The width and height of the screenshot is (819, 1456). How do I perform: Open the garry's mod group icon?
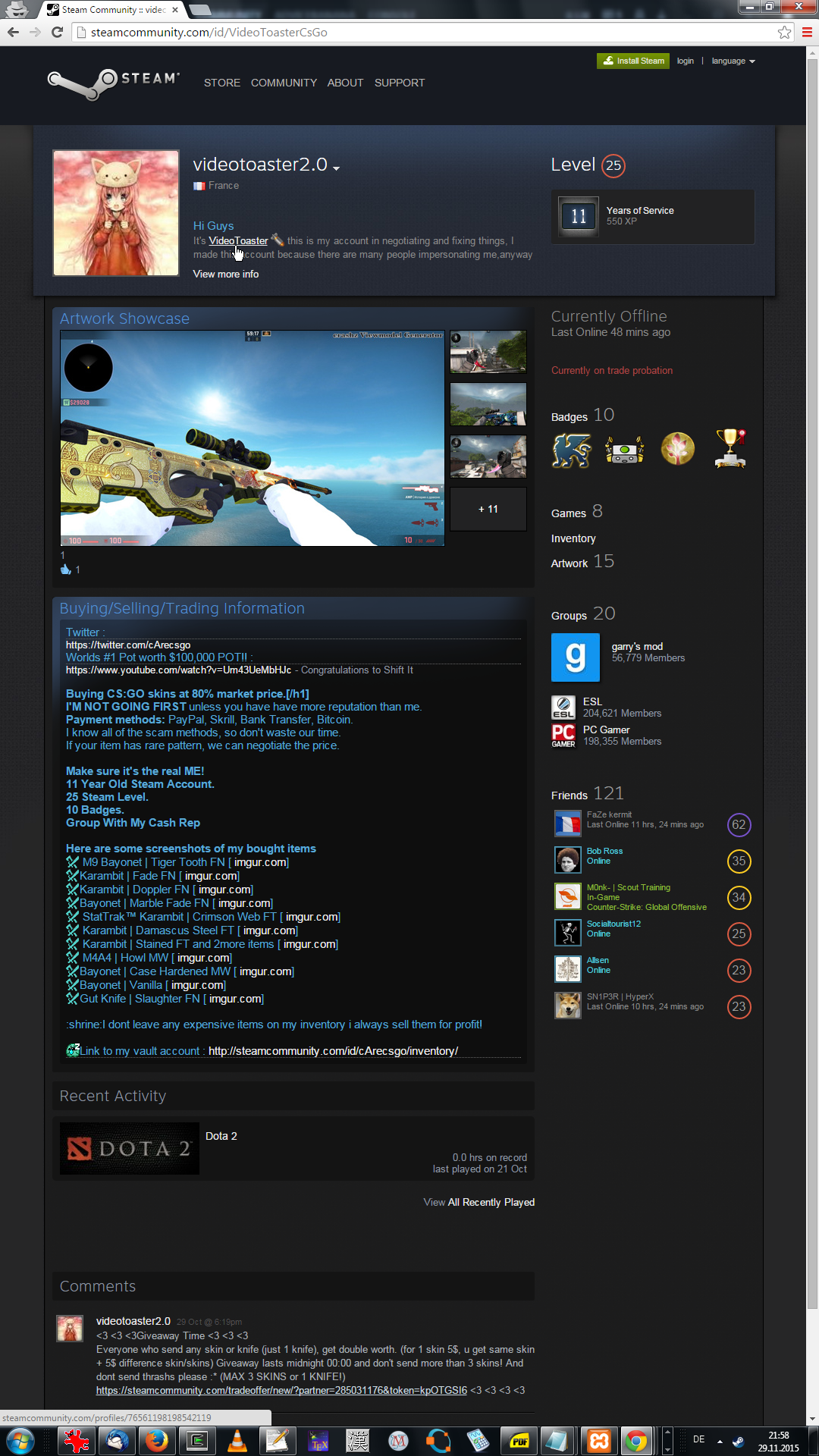click(575, 657)
